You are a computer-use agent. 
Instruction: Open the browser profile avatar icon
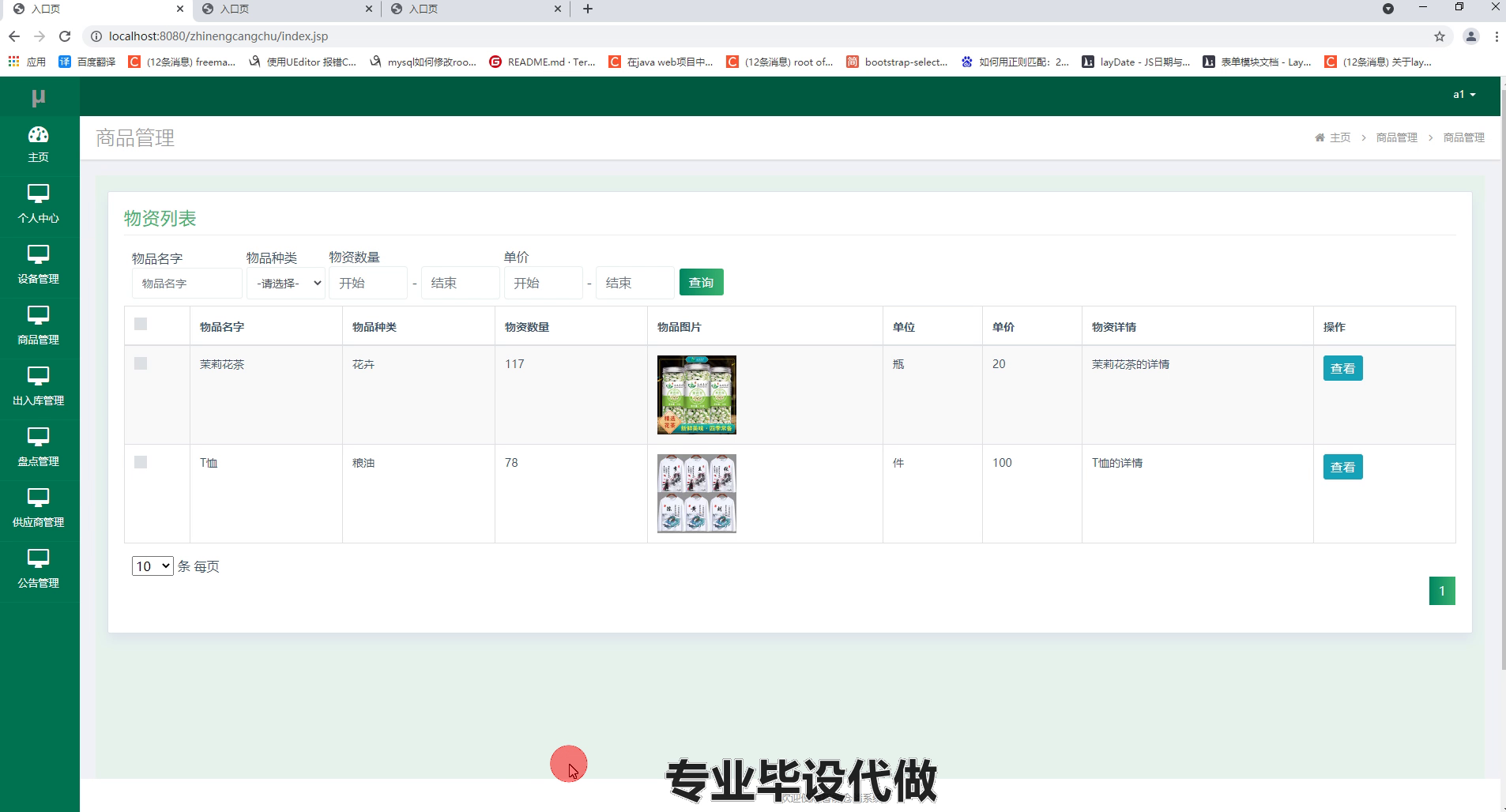coord(1471,36)
